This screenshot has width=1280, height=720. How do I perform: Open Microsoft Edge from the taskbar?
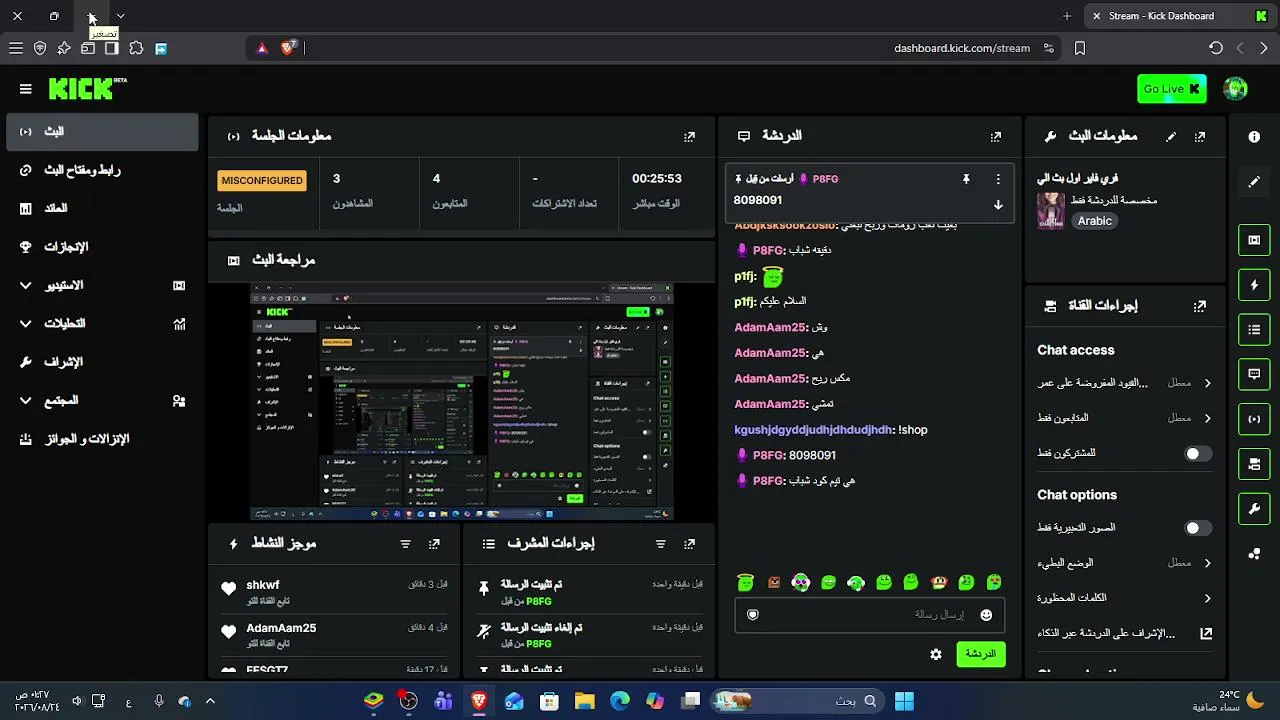click(x=620, y=701)
